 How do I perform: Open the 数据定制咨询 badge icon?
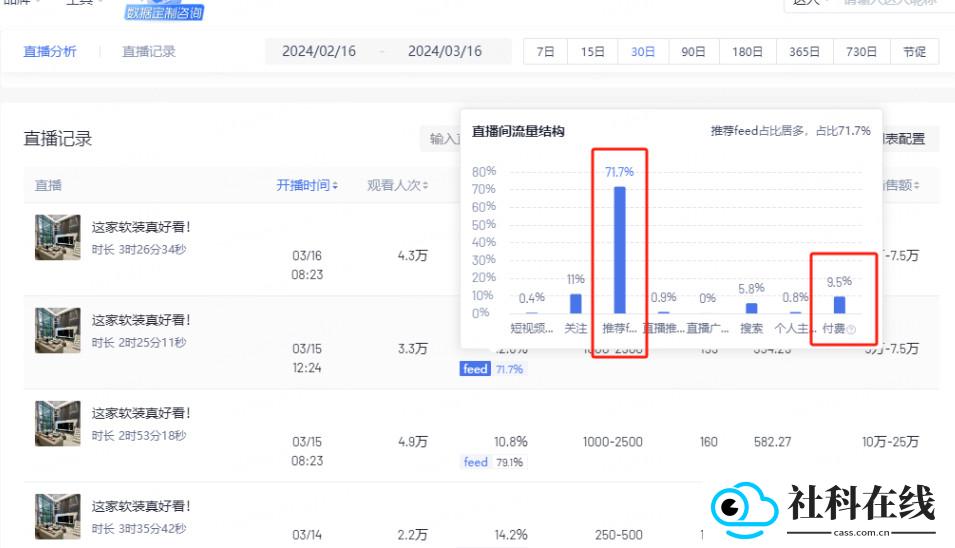164,11
